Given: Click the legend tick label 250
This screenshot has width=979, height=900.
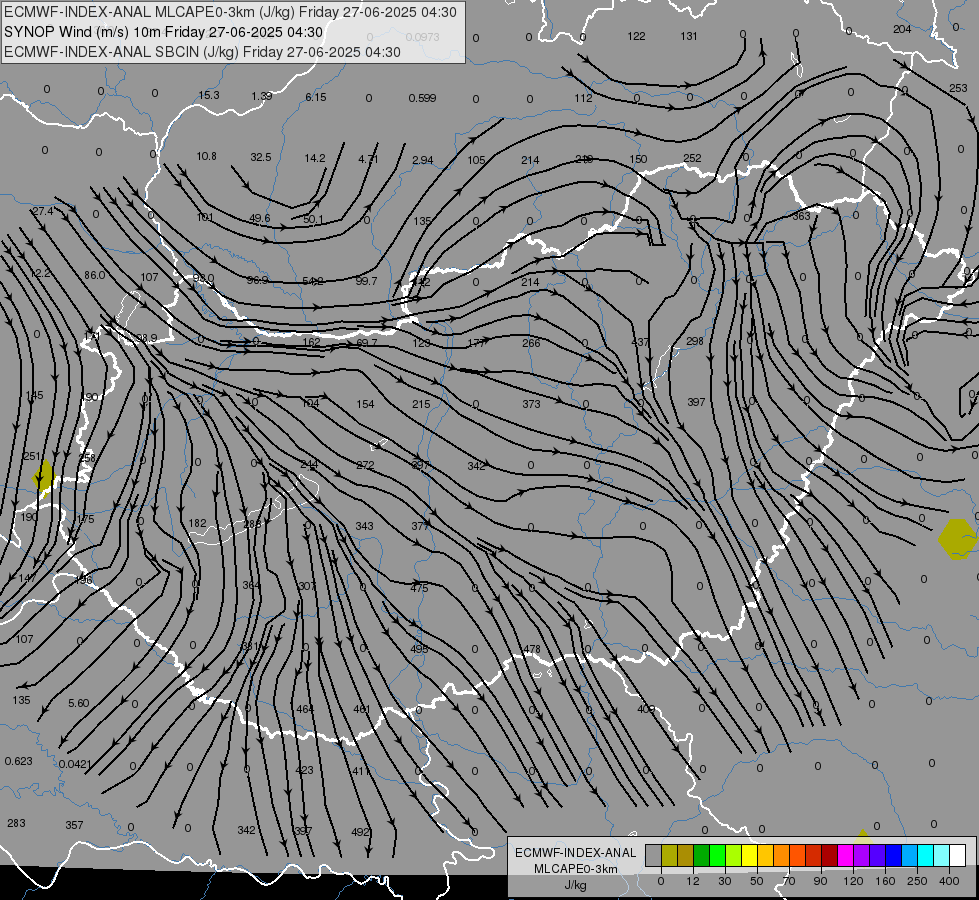Looking at the screenshot, I should click(917, 881).
